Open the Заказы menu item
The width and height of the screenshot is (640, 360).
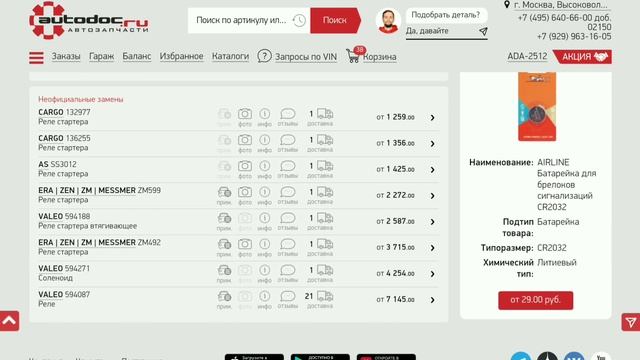tap(66, 56)
